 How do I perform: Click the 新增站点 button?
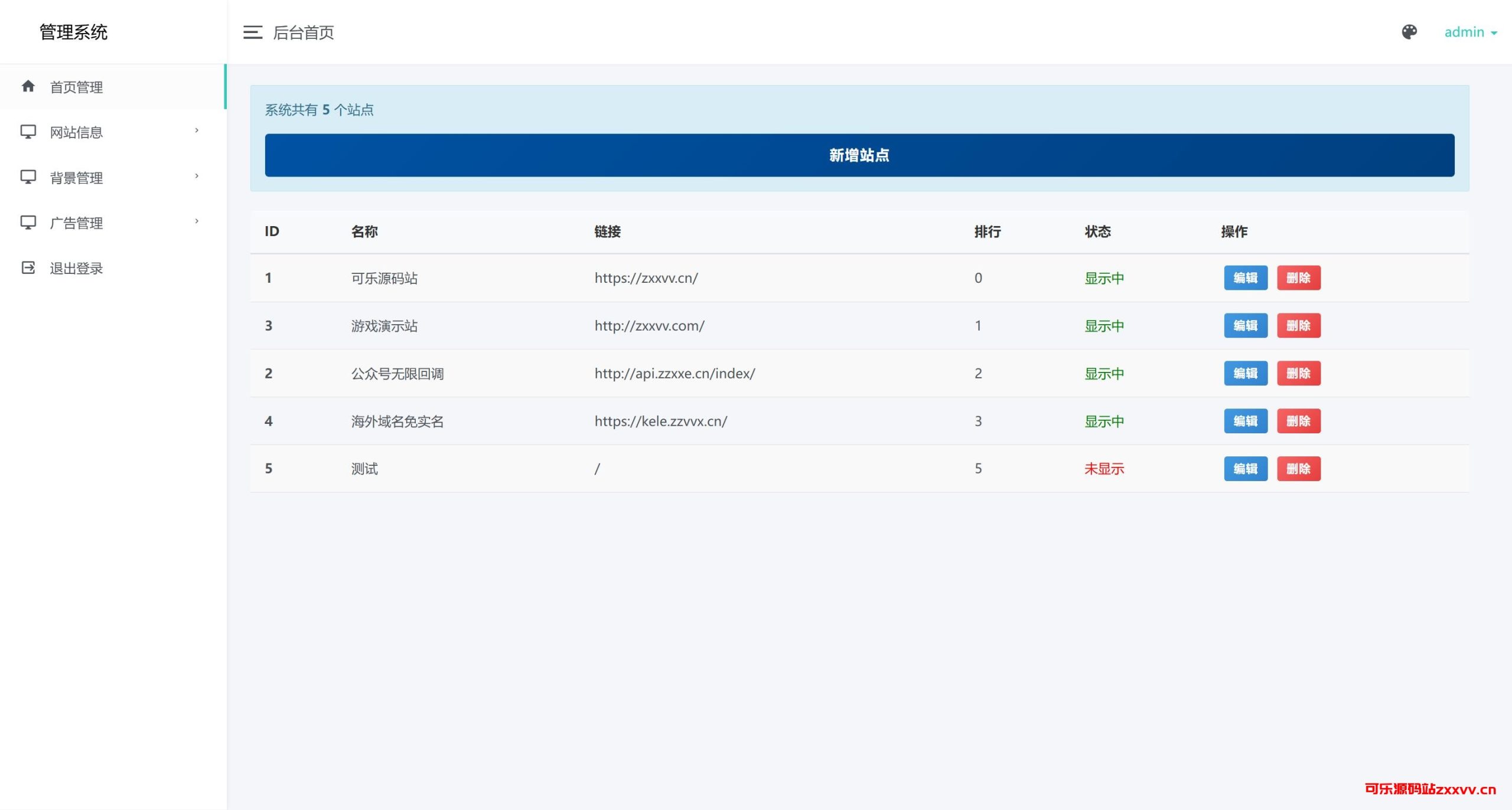[859, 155]
